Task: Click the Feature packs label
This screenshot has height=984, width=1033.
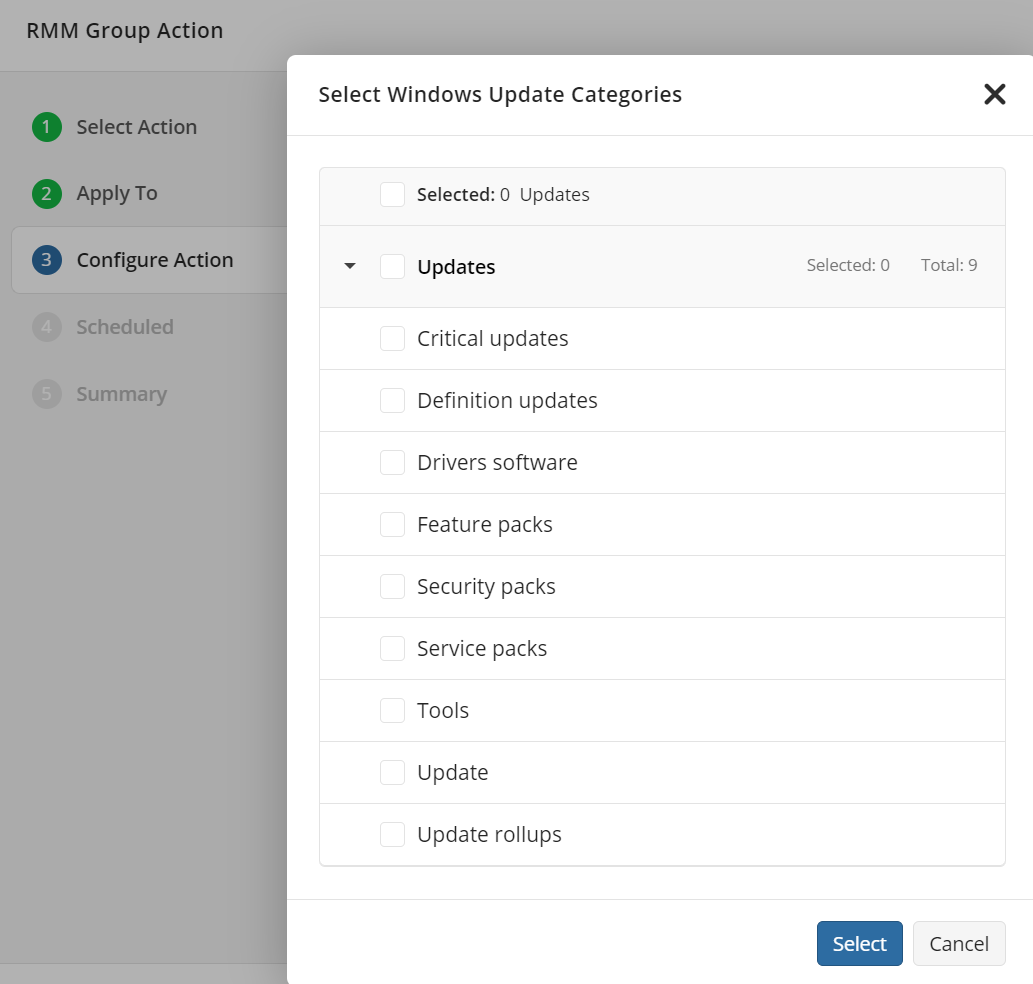Action: 485,525
